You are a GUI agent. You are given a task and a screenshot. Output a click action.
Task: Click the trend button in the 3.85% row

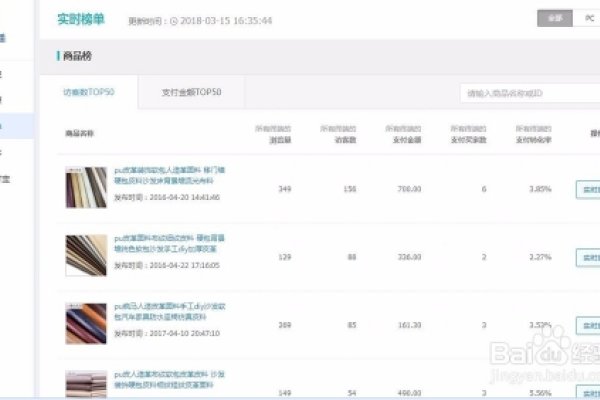tap(588, 189)
